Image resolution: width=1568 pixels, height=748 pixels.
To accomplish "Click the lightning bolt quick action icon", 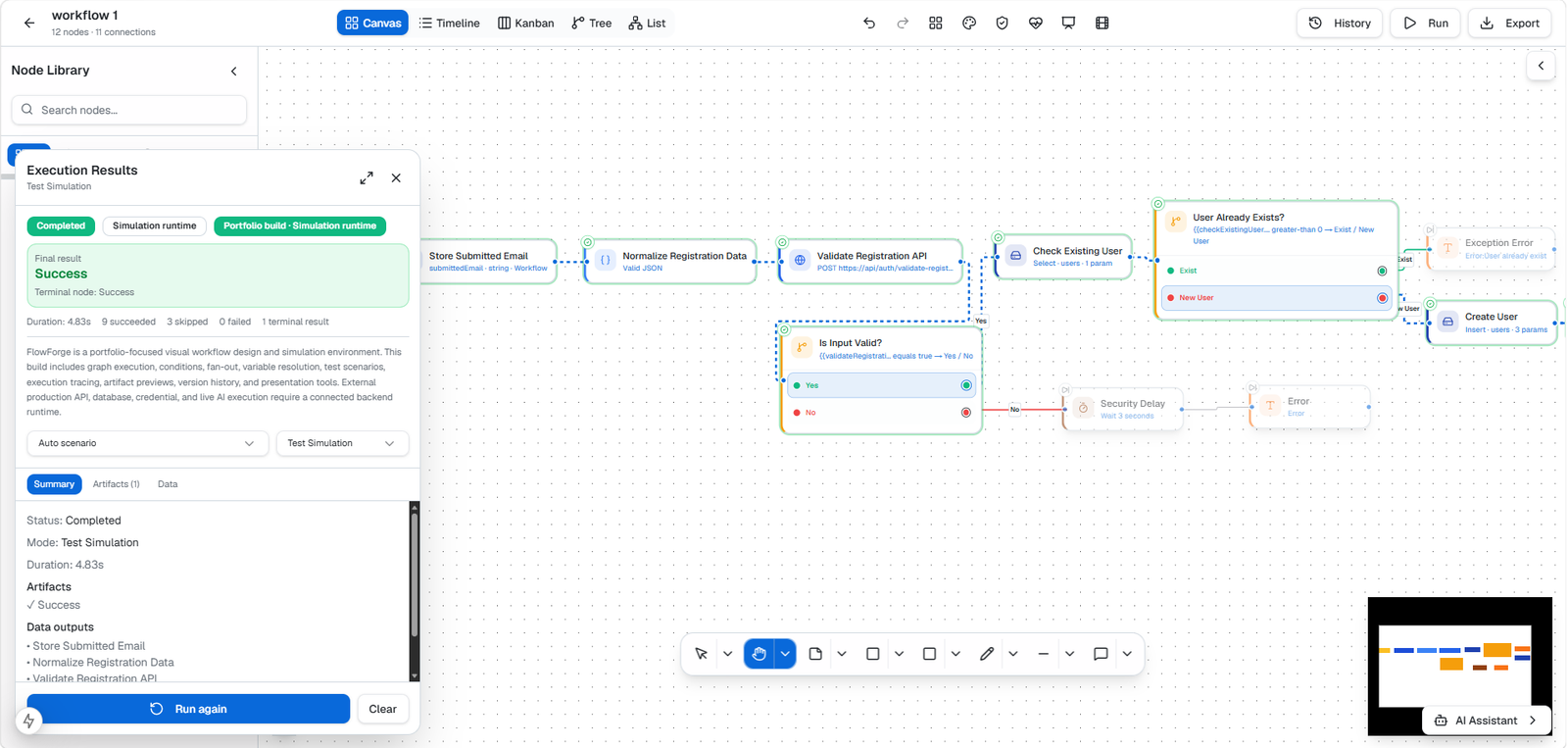I will point(28,721).
